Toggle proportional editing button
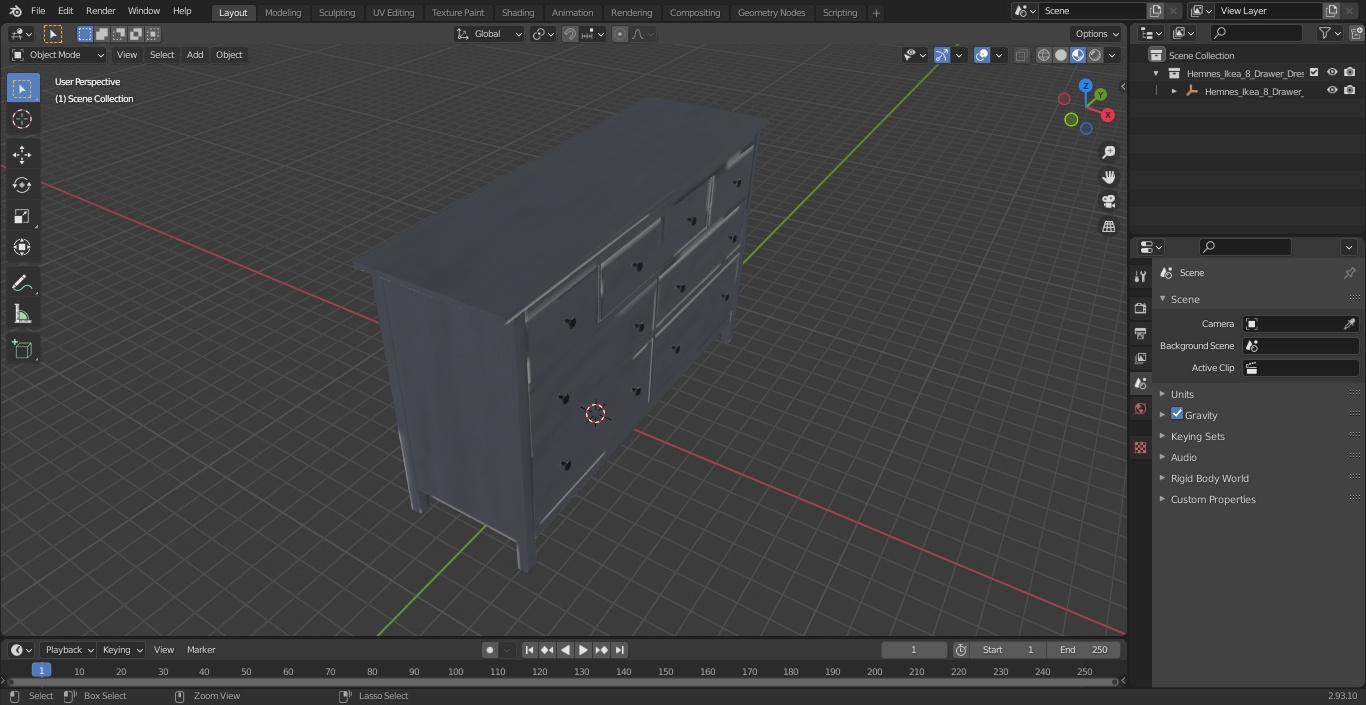 coord(620,34)
